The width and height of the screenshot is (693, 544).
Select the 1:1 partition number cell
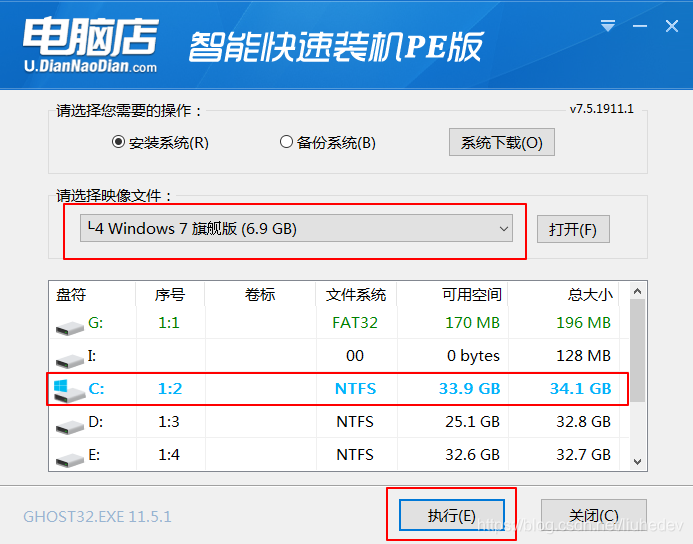click(169, 323)
